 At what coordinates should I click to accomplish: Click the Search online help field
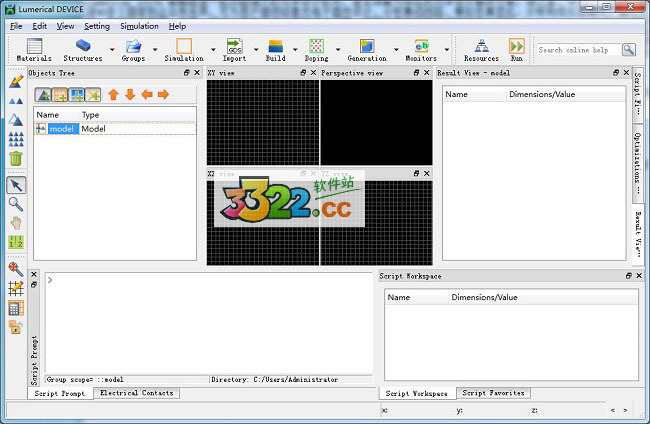click(x=579, y=50)
